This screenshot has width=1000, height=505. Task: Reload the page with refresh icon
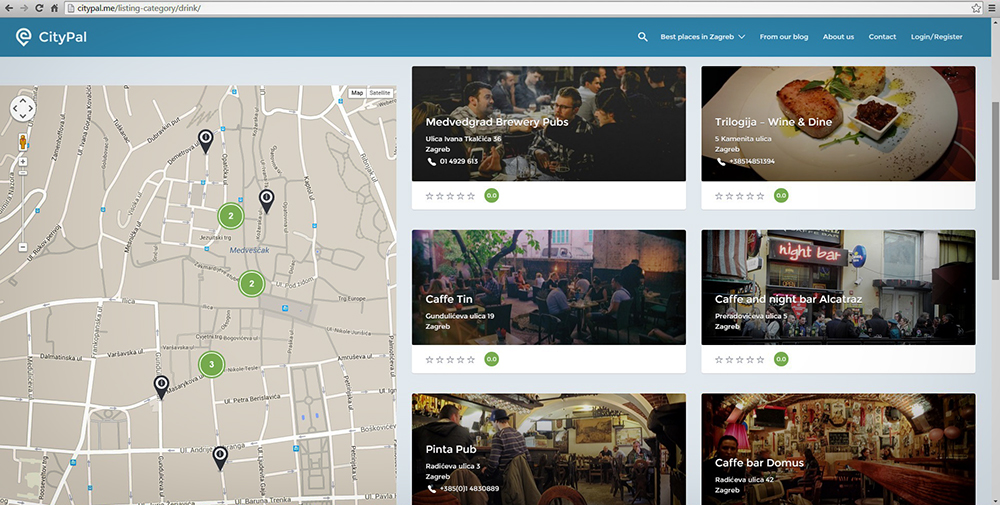pyautogui.click(x=39, y=8)
